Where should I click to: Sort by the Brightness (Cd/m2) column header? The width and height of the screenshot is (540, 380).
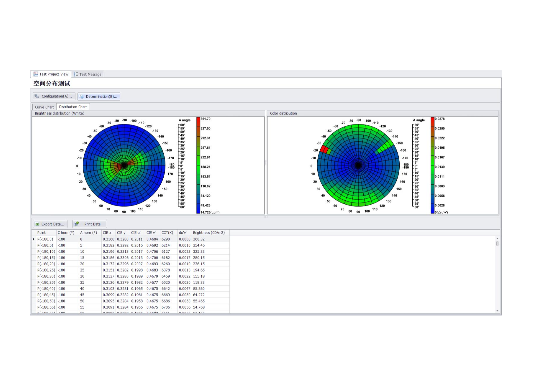[x=210, y=233]
